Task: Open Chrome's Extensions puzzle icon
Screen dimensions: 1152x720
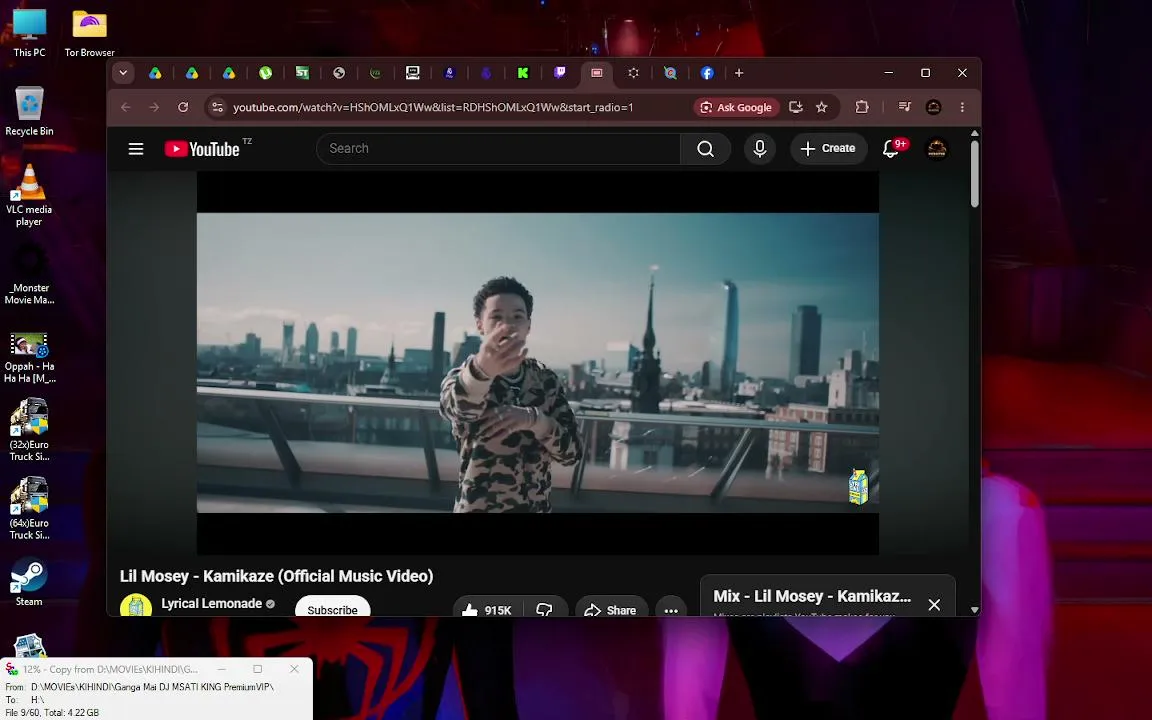Action: tap(862, 107)
